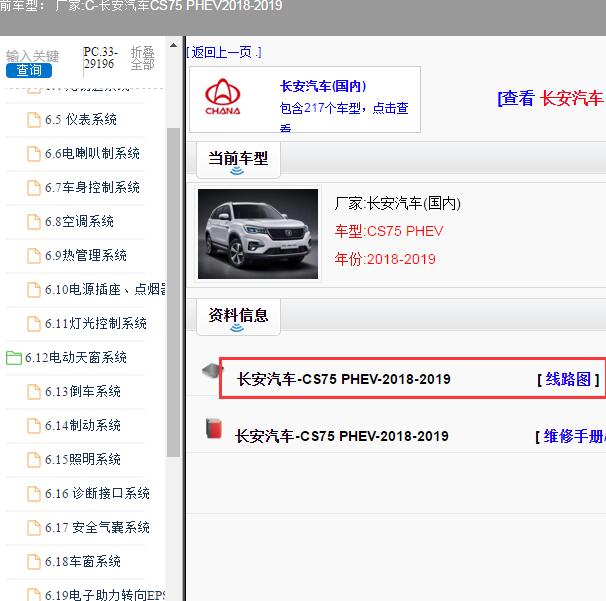The width and height of the screenshot is (606, 601).
Task: Click the gray wiring diagram book icon
Action: tap(213, 371)
